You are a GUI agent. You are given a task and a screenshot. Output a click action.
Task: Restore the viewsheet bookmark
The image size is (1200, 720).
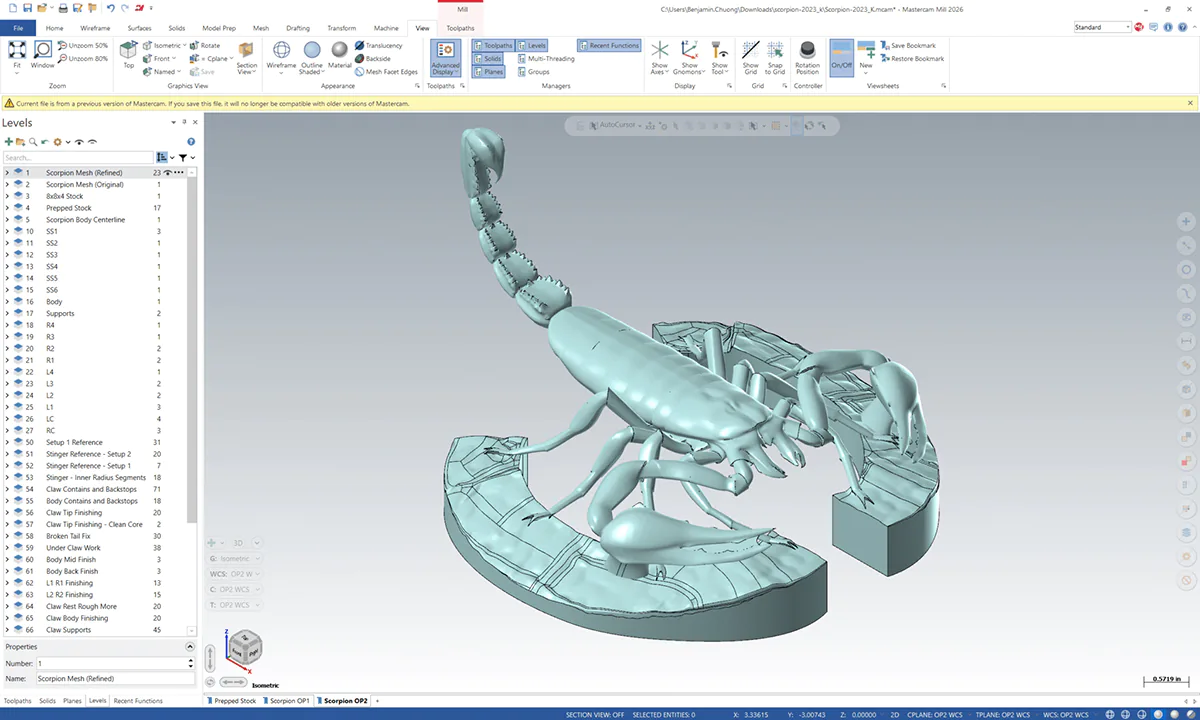click(912, 59)
